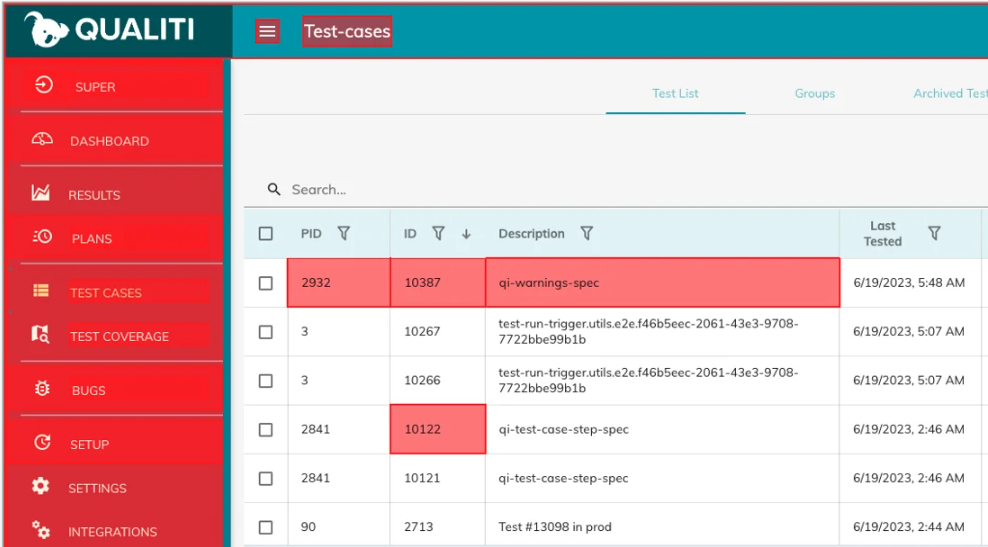Open the Last Tested column filter
Image resolution: width=988 pixels, height=547 pixels.
pyautogui.click(x=934, y=234)
